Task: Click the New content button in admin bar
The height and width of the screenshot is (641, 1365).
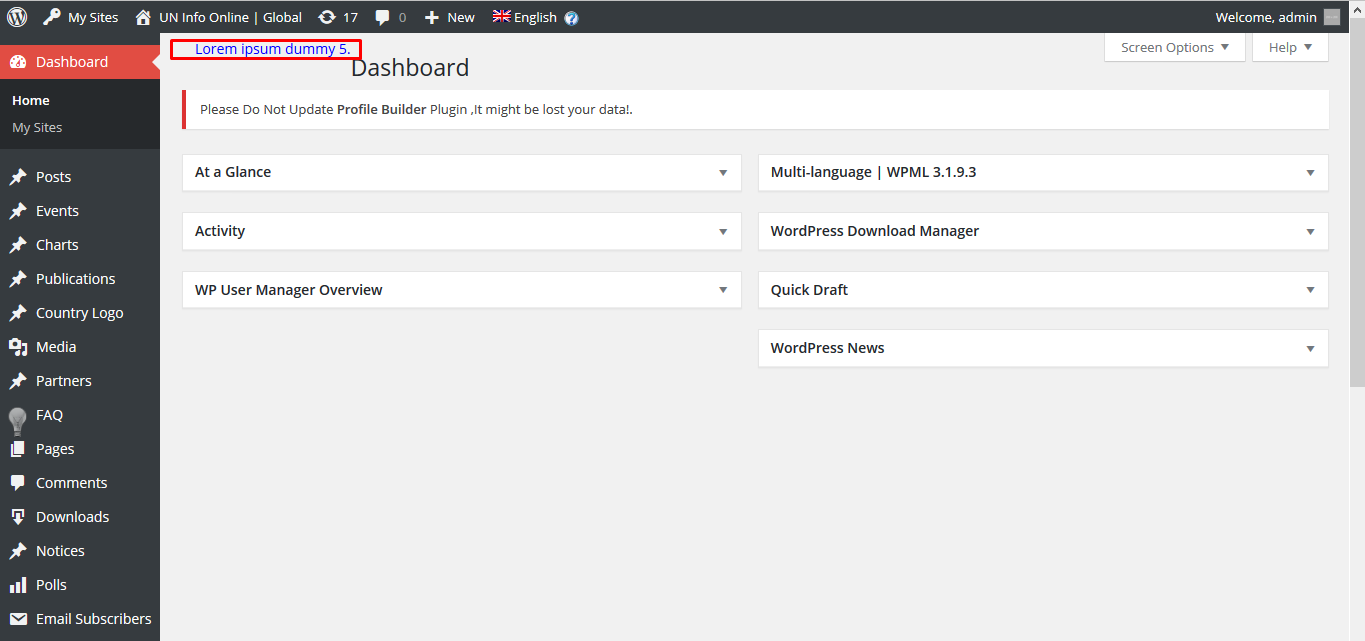Action: (x=449, y=17)
